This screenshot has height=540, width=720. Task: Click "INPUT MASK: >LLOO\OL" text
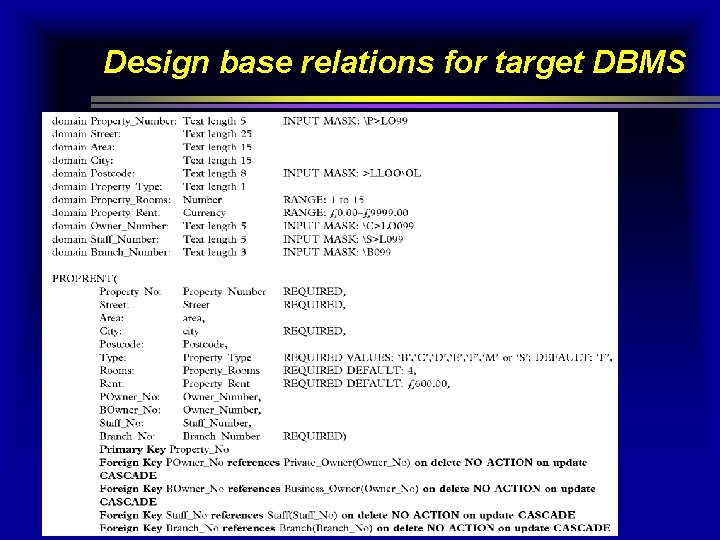point(352,174)
